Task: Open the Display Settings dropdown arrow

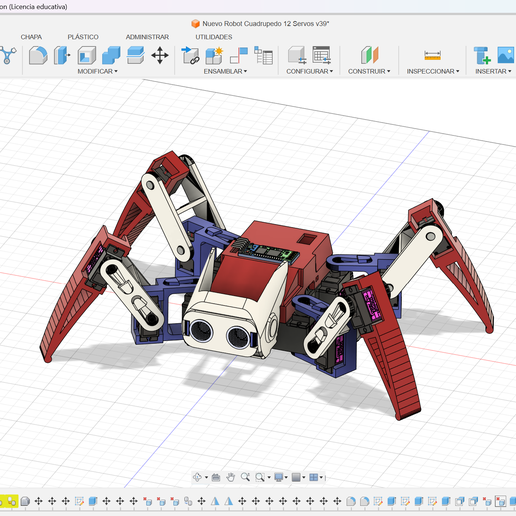Action: click(x=286, y=478)
